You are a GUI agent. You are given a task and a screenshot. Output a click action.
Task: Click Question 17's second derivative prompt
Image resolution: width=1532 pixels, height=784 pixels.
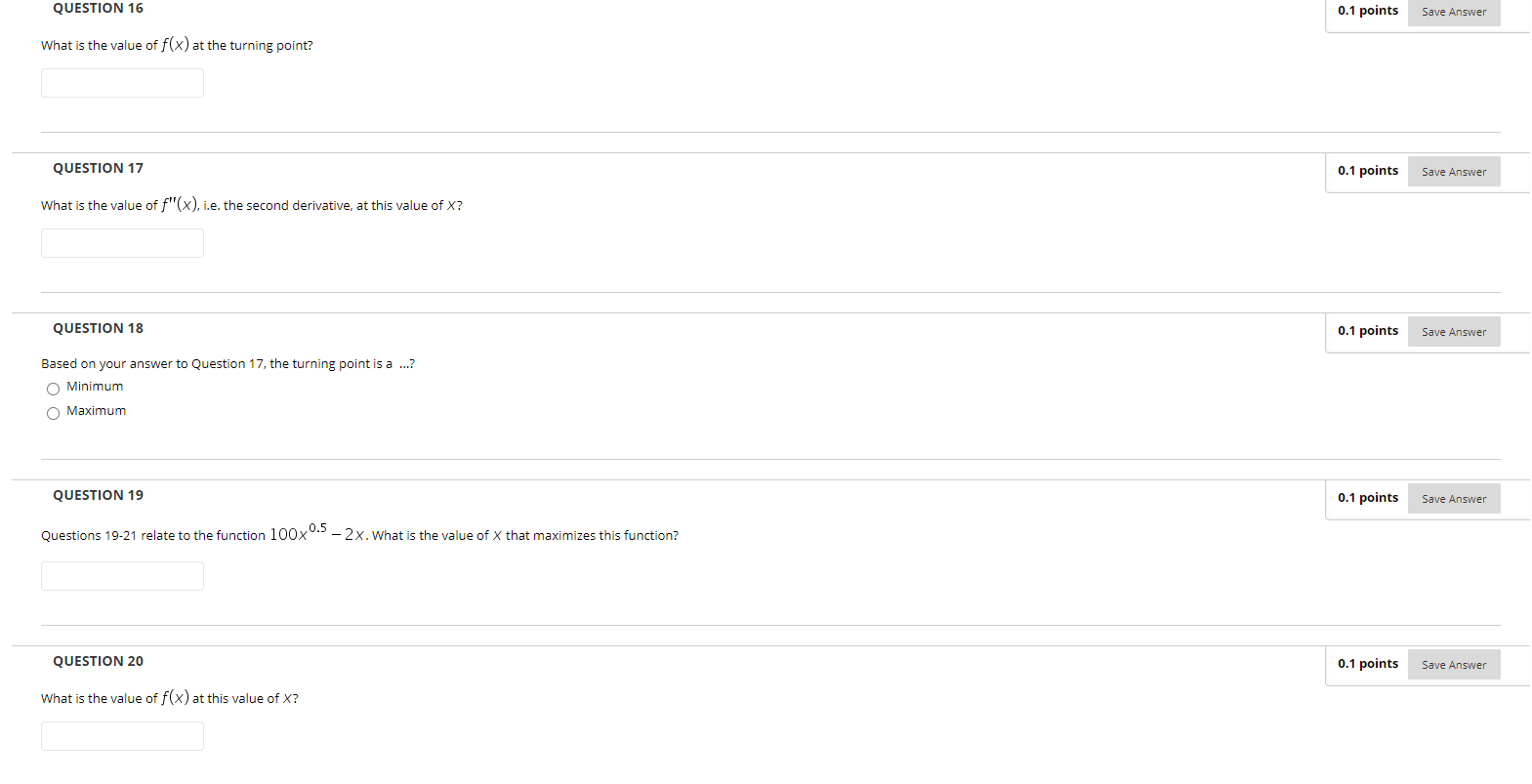pyautogui.click(x=252, y=205)
